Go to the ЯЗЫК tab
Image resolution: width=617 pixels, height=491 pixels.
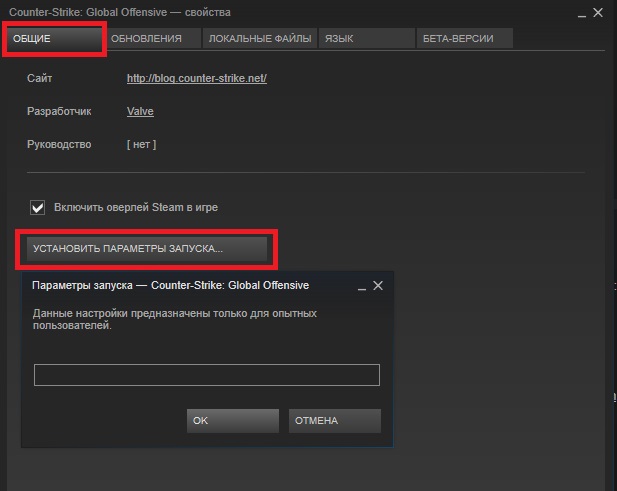click(x=365, y=39)
